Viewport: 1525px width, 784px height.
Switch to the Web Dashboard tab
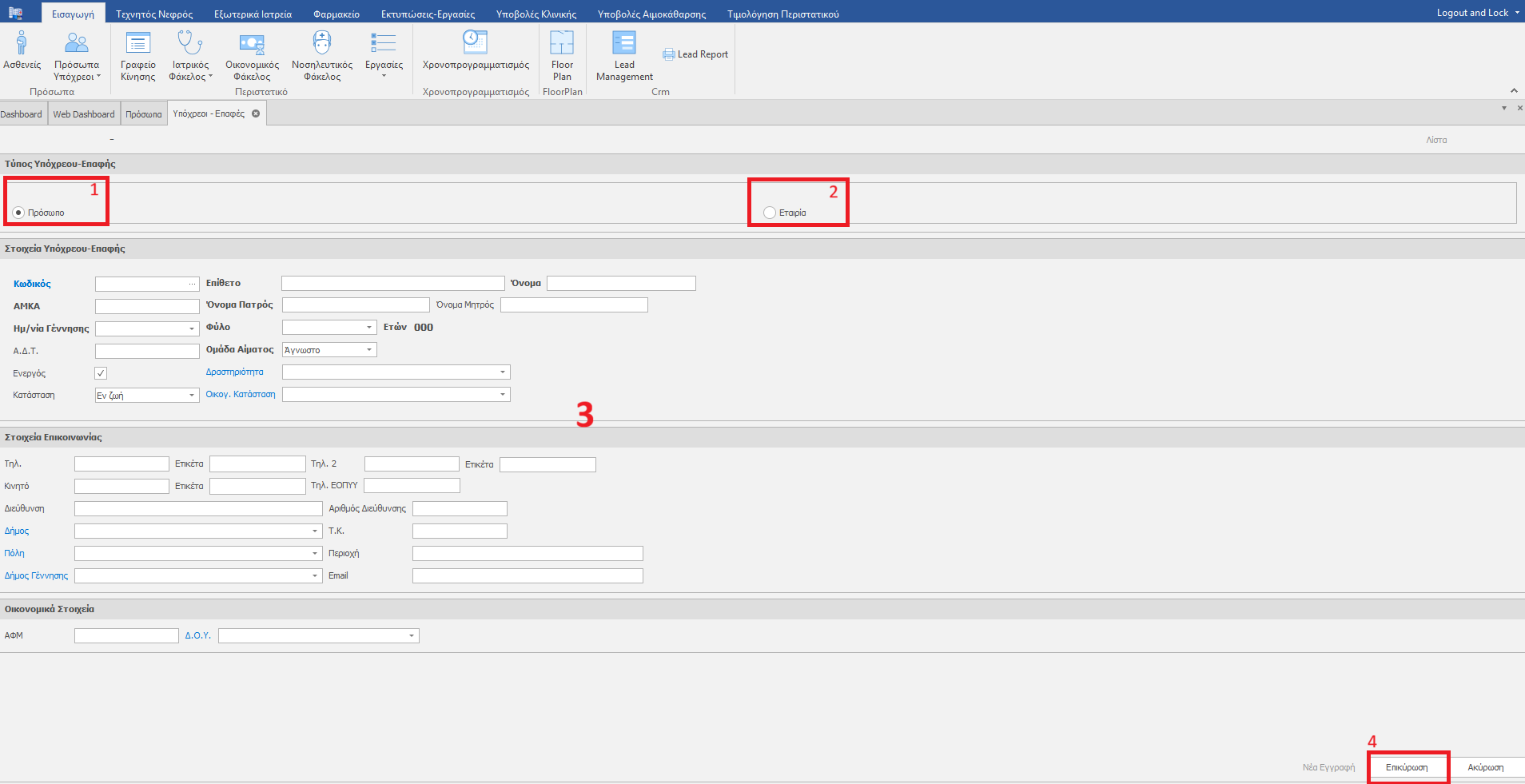point(84,114)
